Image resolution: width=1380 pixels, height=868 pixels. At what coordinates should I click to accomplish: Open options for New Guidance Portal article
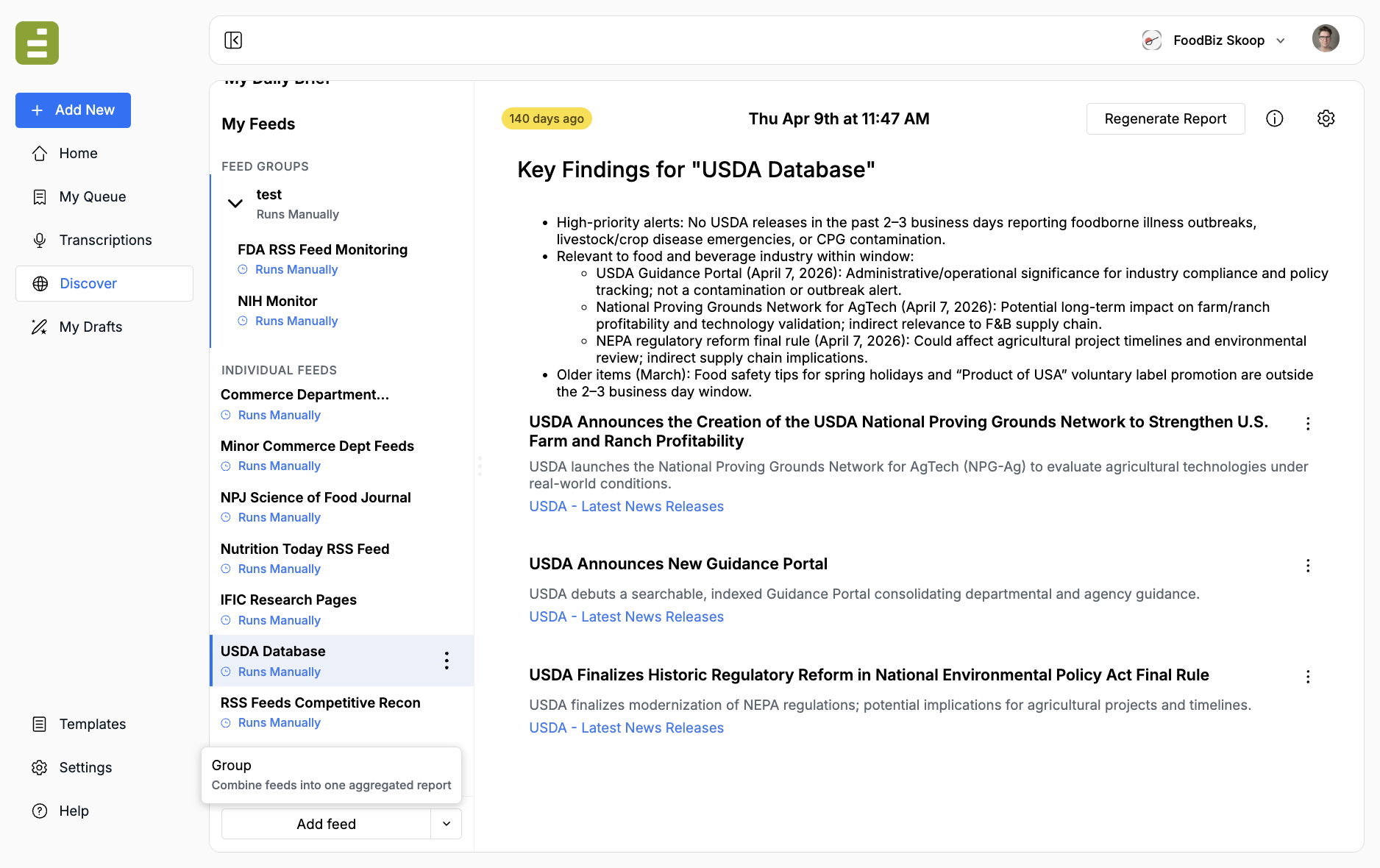tap(1308, 566)
